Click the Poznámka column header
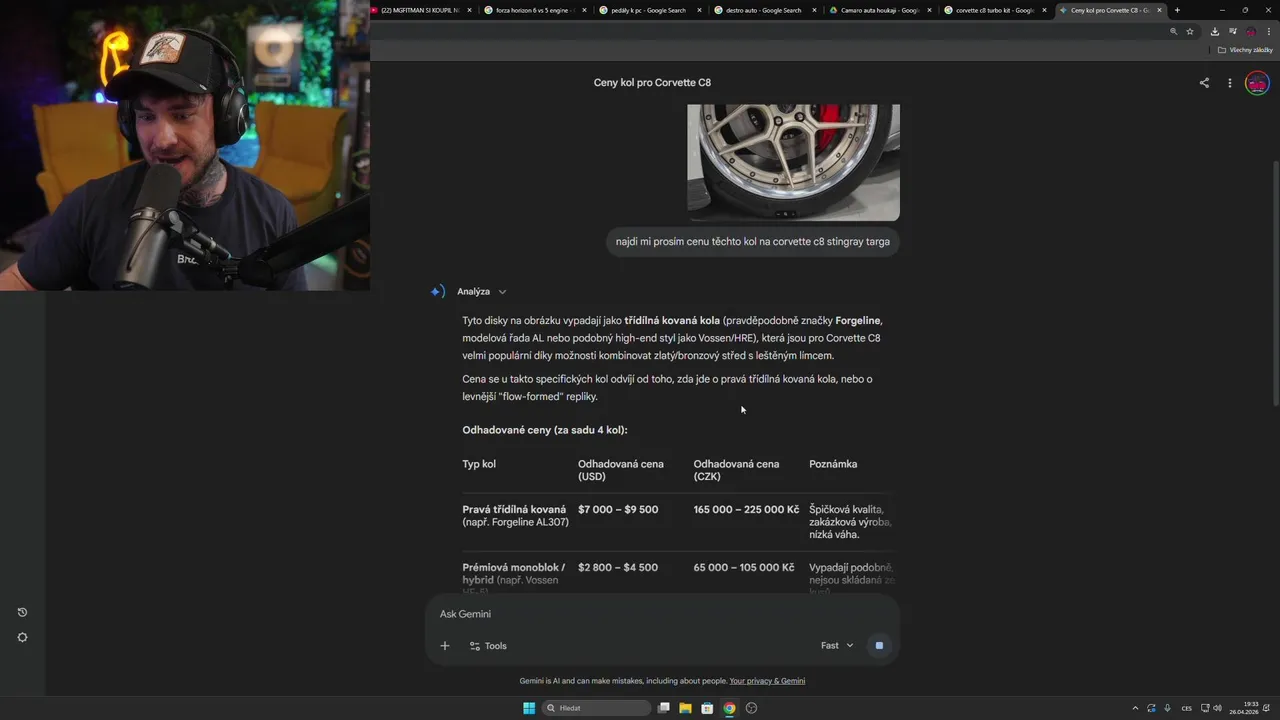 (x=833, y=464)
